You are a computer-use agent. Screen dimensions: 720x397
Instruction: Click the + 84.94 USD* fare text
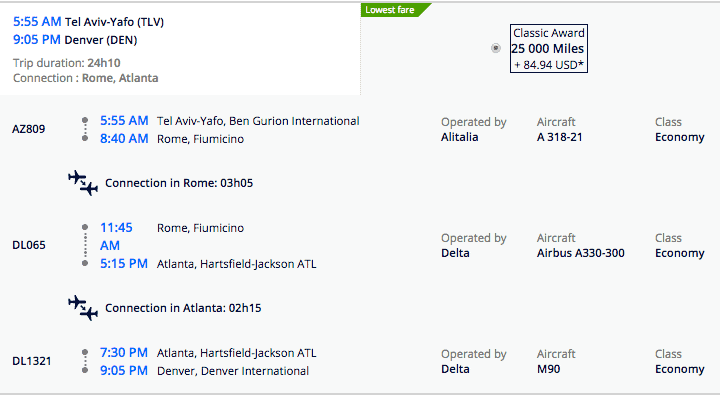pos(549,65)
